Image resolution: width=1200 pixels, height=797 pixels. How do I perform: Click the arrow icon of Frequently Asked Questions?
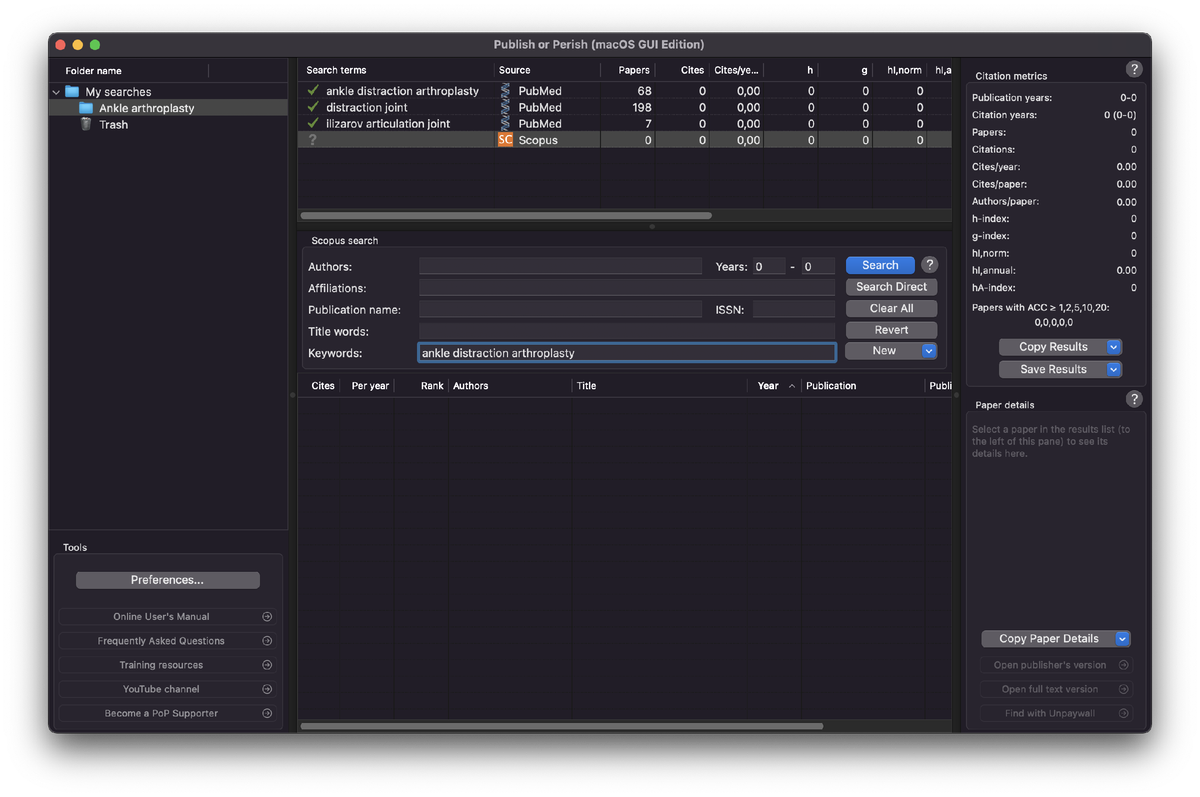pyautogui.click(x=267, y=641)
